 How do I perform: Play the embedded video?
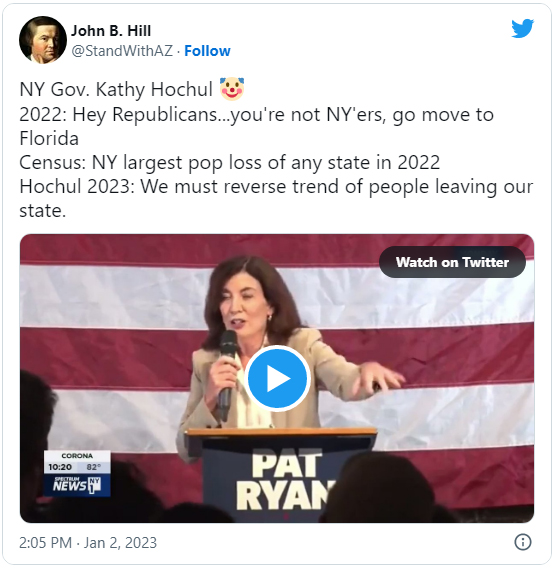click(x=277, y=379)
